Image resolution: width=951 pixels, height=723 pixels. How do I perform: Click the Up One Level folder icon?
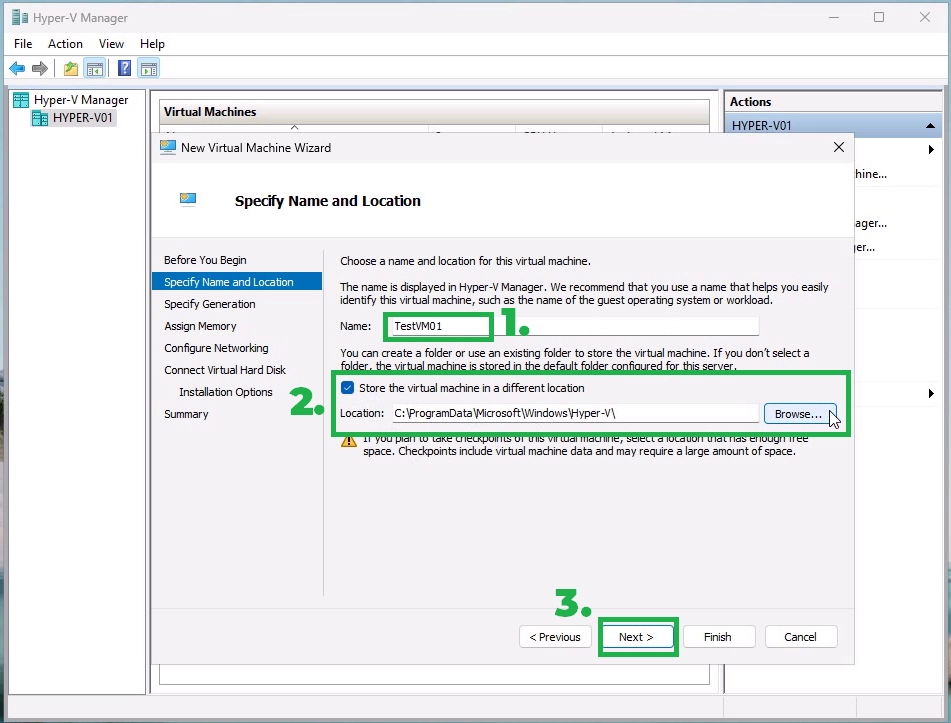(71, 69)
